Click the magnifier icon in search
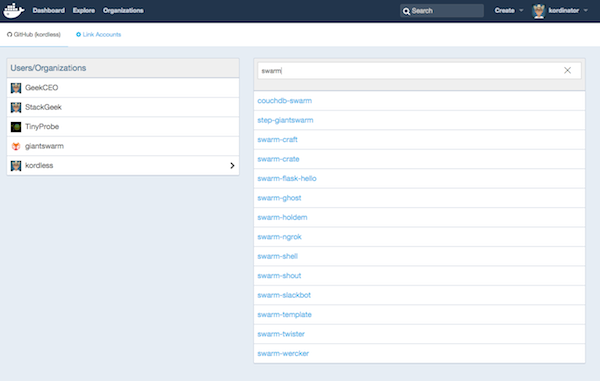The image size is (600, 381). click(x=406, y=11)
